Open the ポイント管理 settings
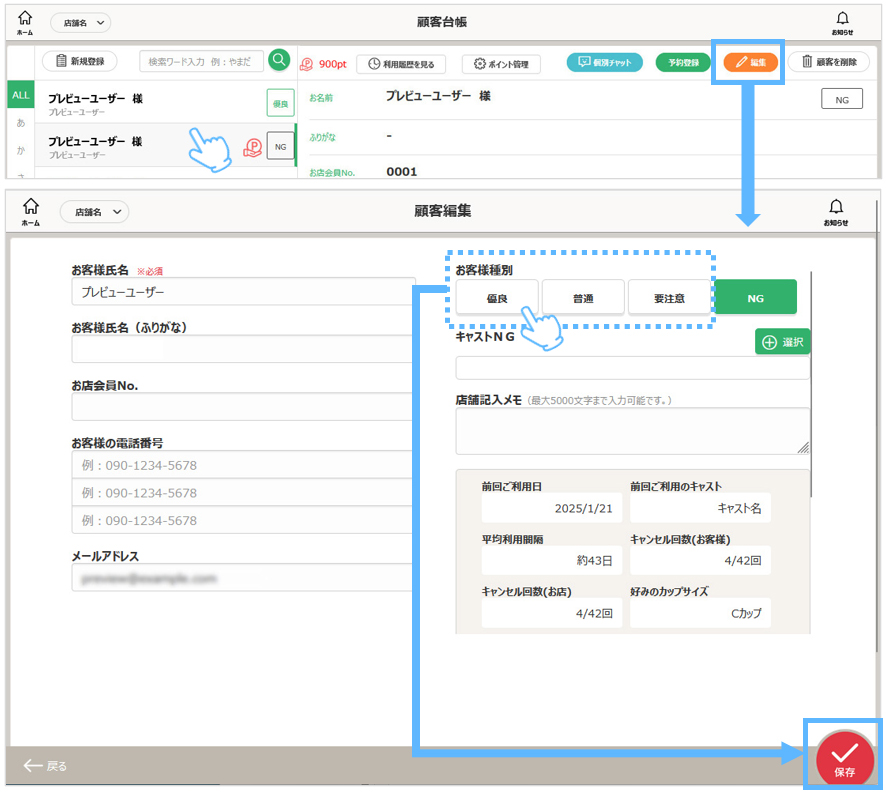The image size is (886, 793). [x=501, y=64]
